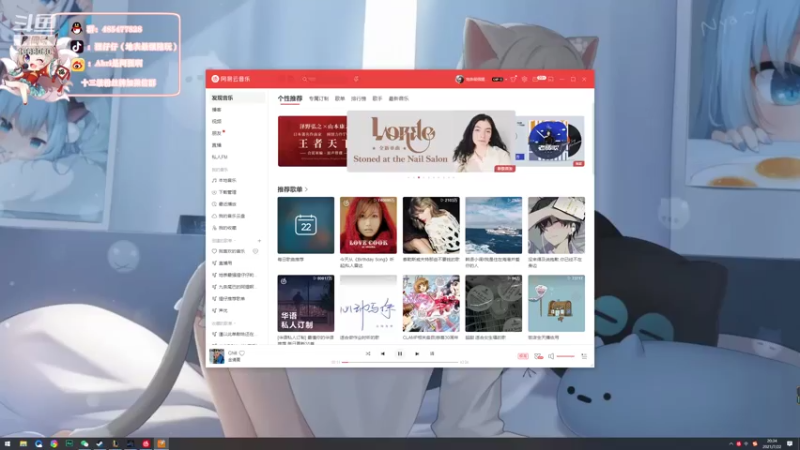The height and width of the screenshot is (450, 800).
Task: Open the sound quality badge
Action: [x=523, y=356]
